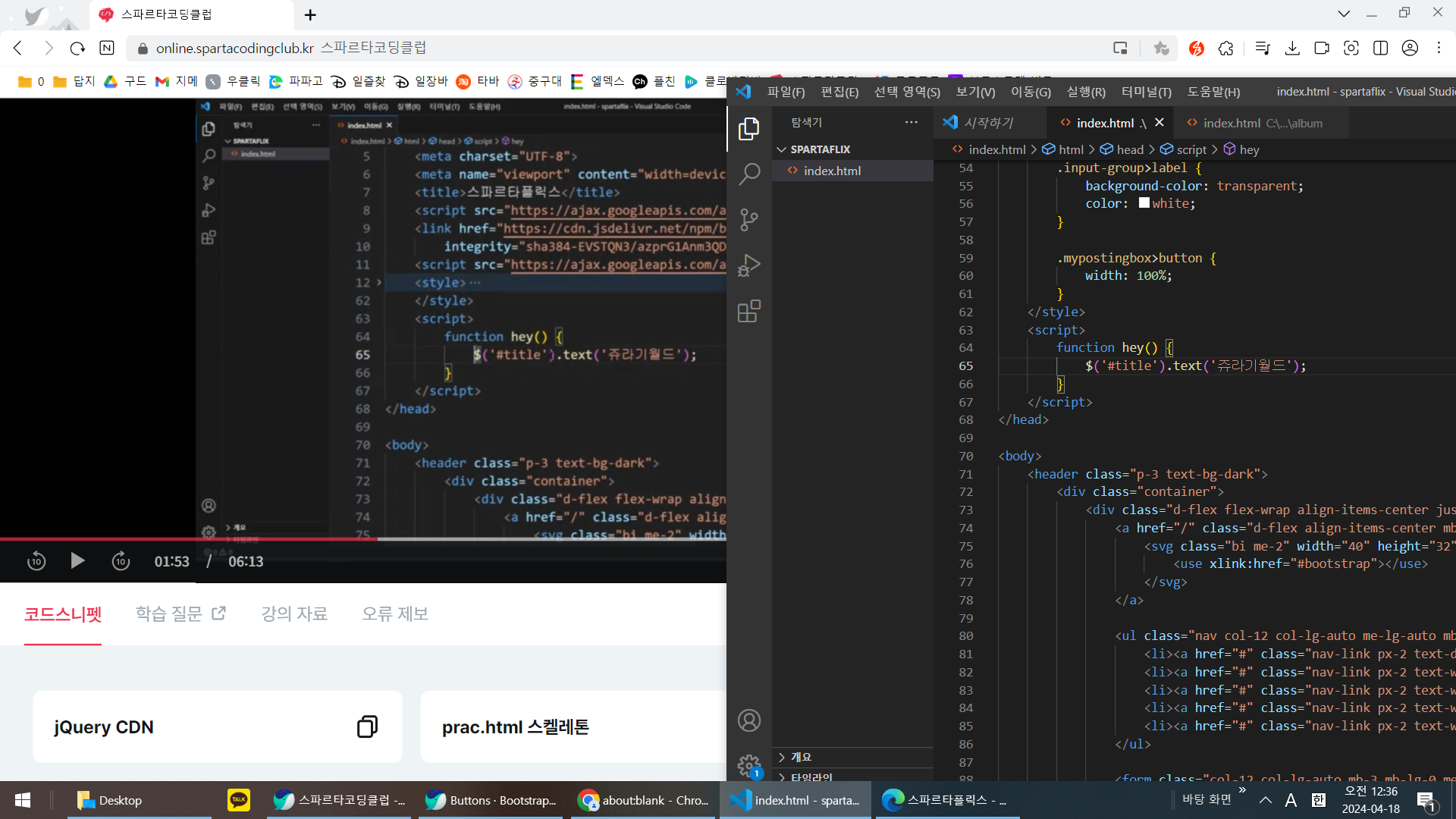Click the head breadcrumb in VS Code

(1122, 149)
